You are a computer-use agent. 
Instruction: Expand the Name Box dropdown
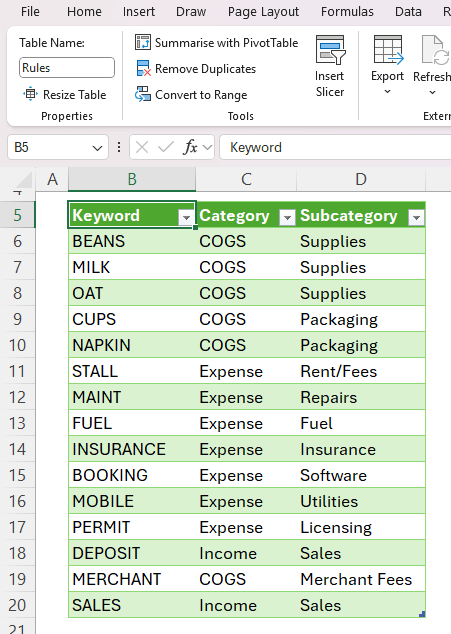[x=97, y=148]
